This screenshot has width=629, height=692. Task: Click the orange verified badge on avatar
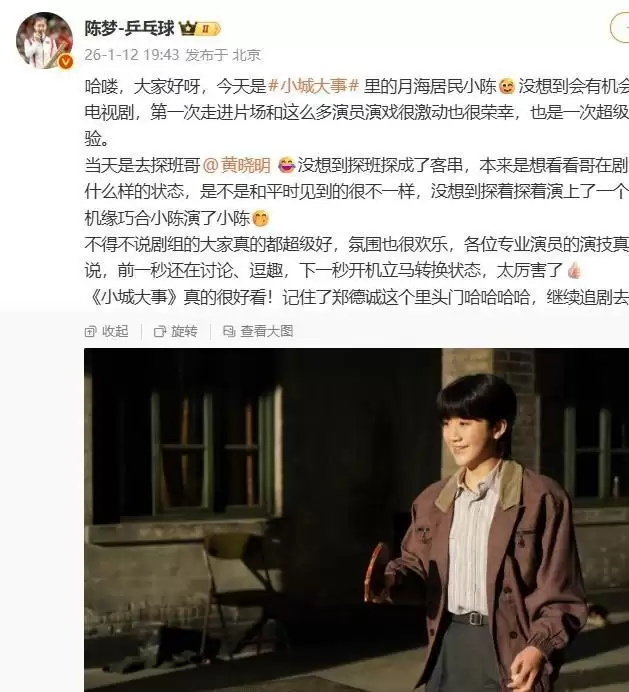[x=66, y=62]
